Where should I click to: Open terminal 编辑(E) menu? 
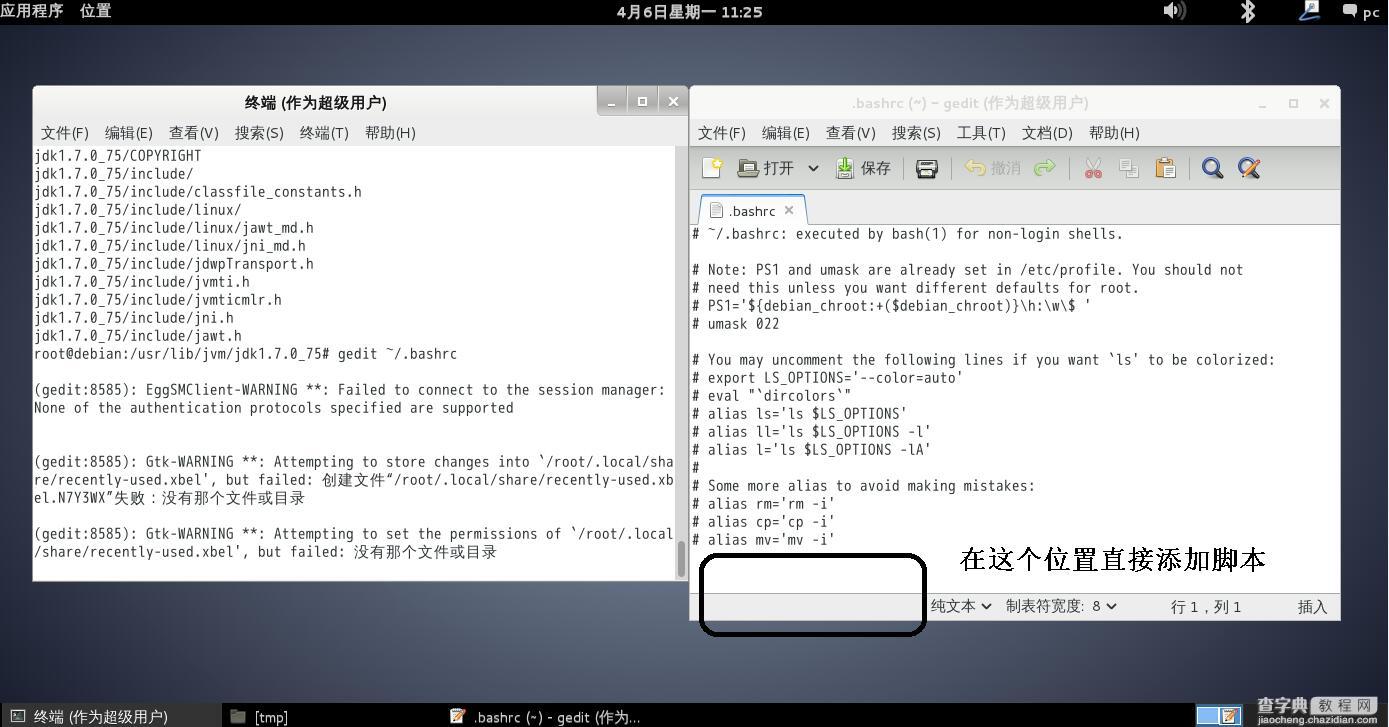pyautogui.click(x=128, y=133)
